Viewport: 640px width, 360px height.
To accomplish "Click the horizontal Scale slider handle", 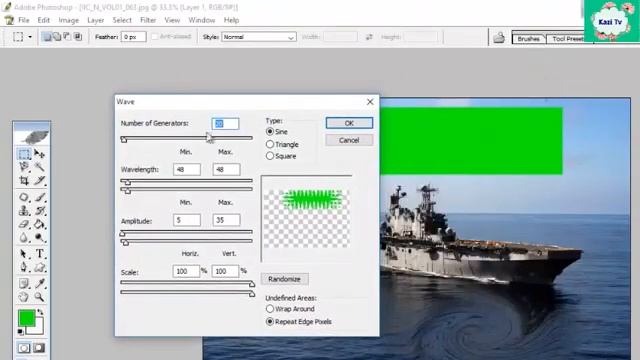I will [252, 283].
